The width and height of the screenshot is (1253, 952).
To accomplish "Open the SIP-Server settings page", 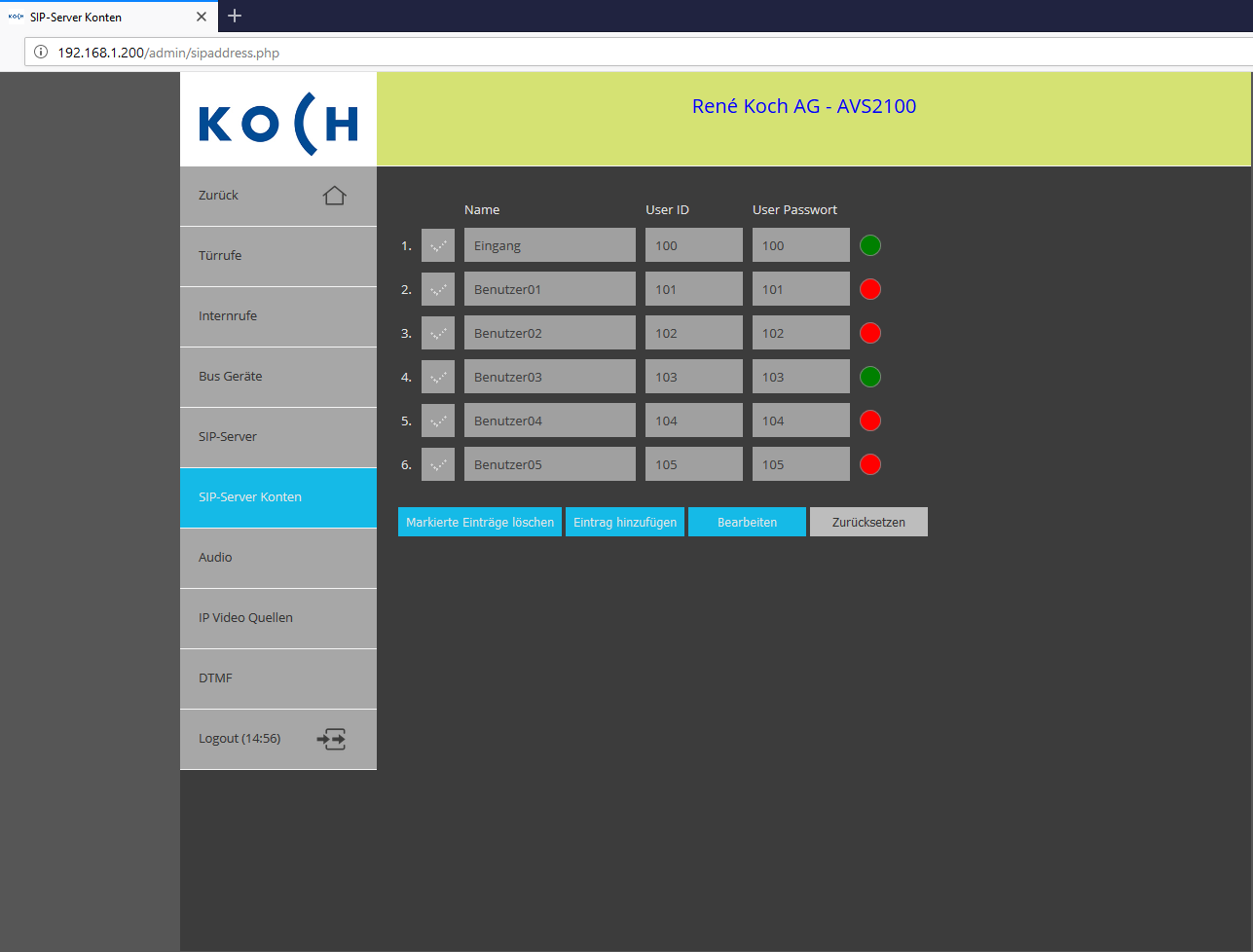I will click(x=278, y=437).
